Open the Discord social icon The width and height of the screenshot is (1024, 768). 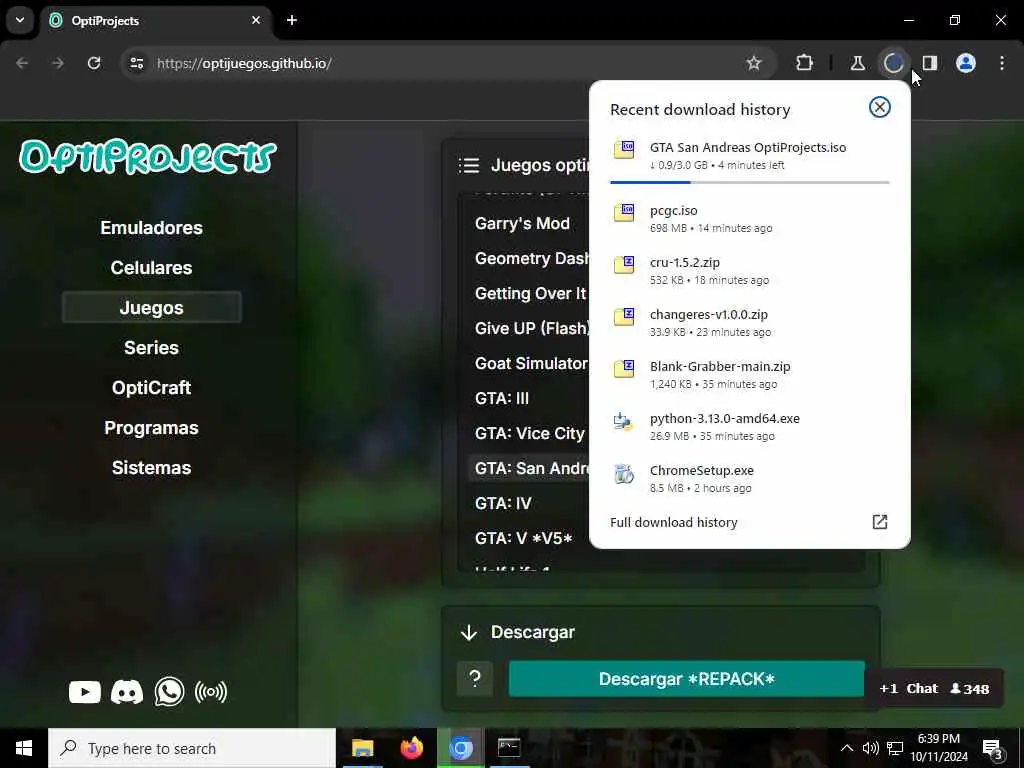(127, 692)
